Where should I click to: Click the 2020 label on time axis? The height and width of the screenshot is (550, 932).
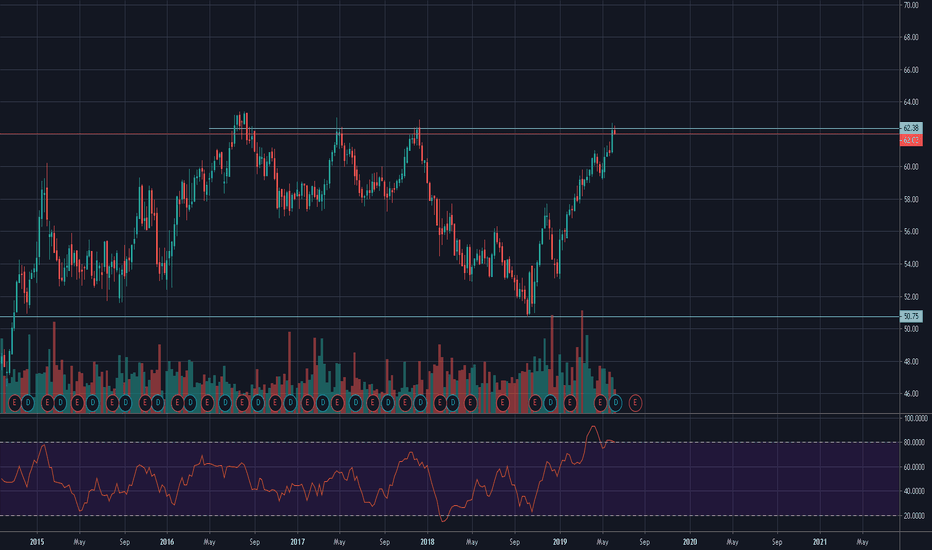[690, 542]
